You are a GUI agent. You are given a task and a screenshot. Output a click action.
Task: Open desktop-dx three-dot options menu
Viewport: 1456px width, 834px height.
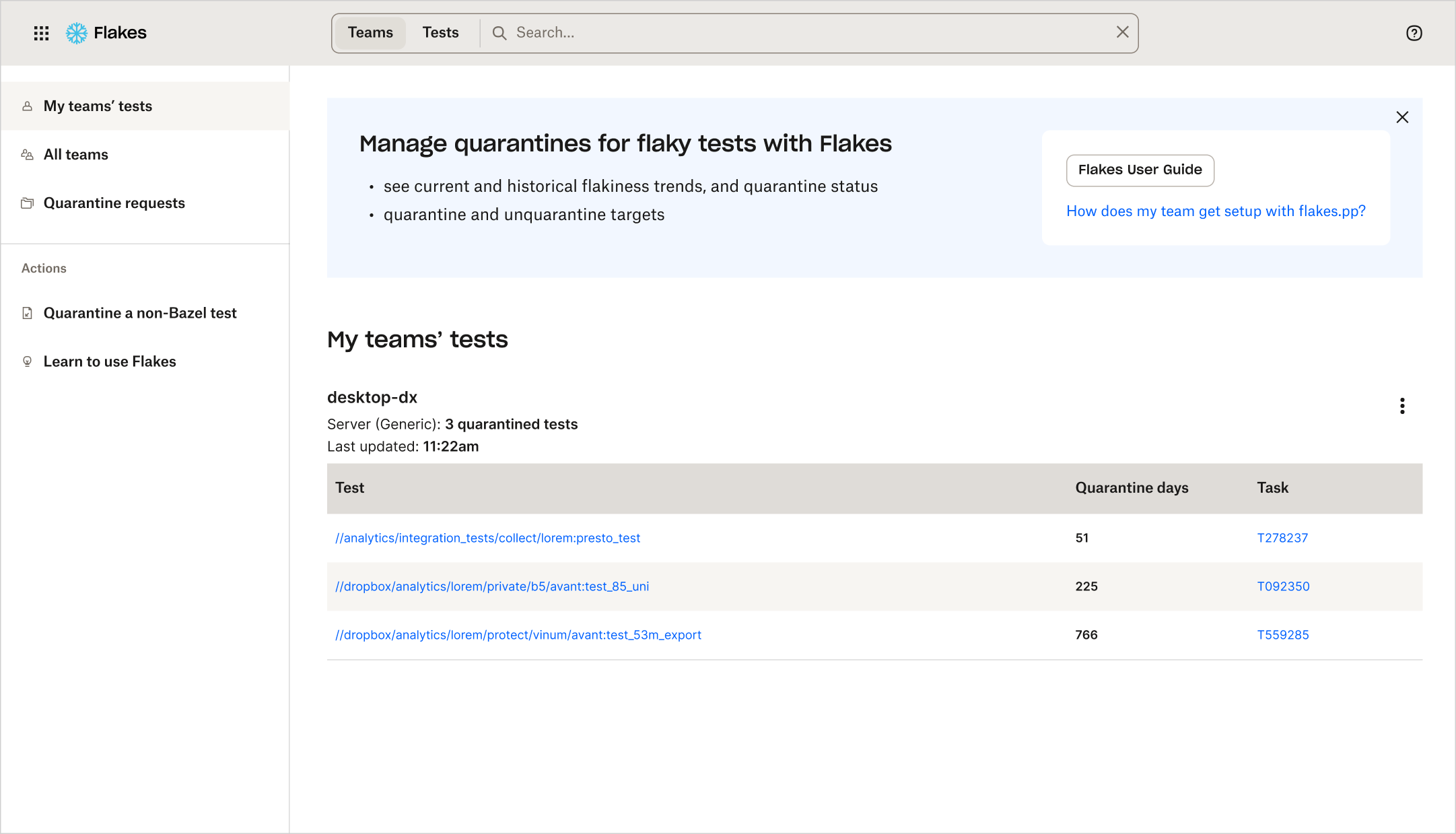(x=1402, y=406)
